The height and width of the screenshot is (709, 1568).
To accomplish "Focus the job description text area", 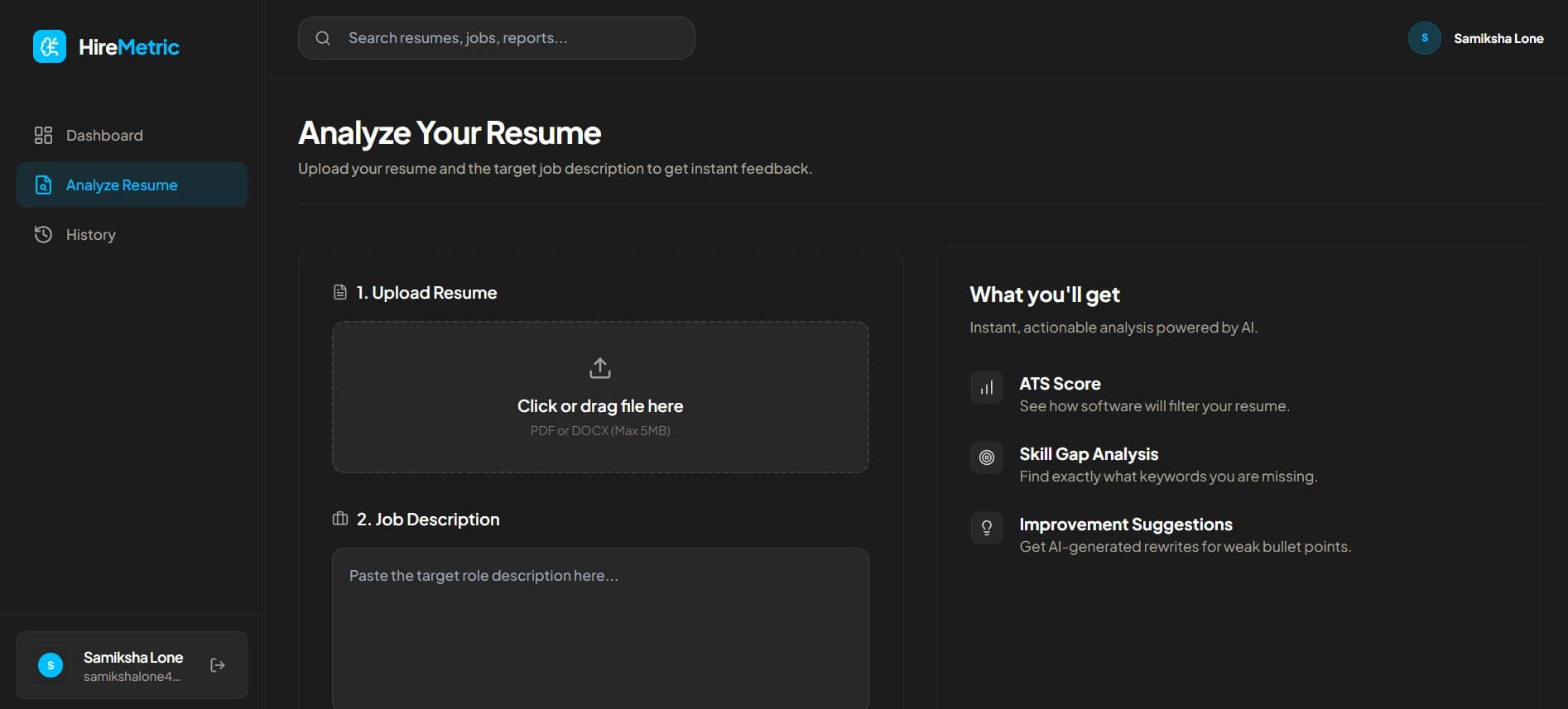I will [x=600, y=628].
